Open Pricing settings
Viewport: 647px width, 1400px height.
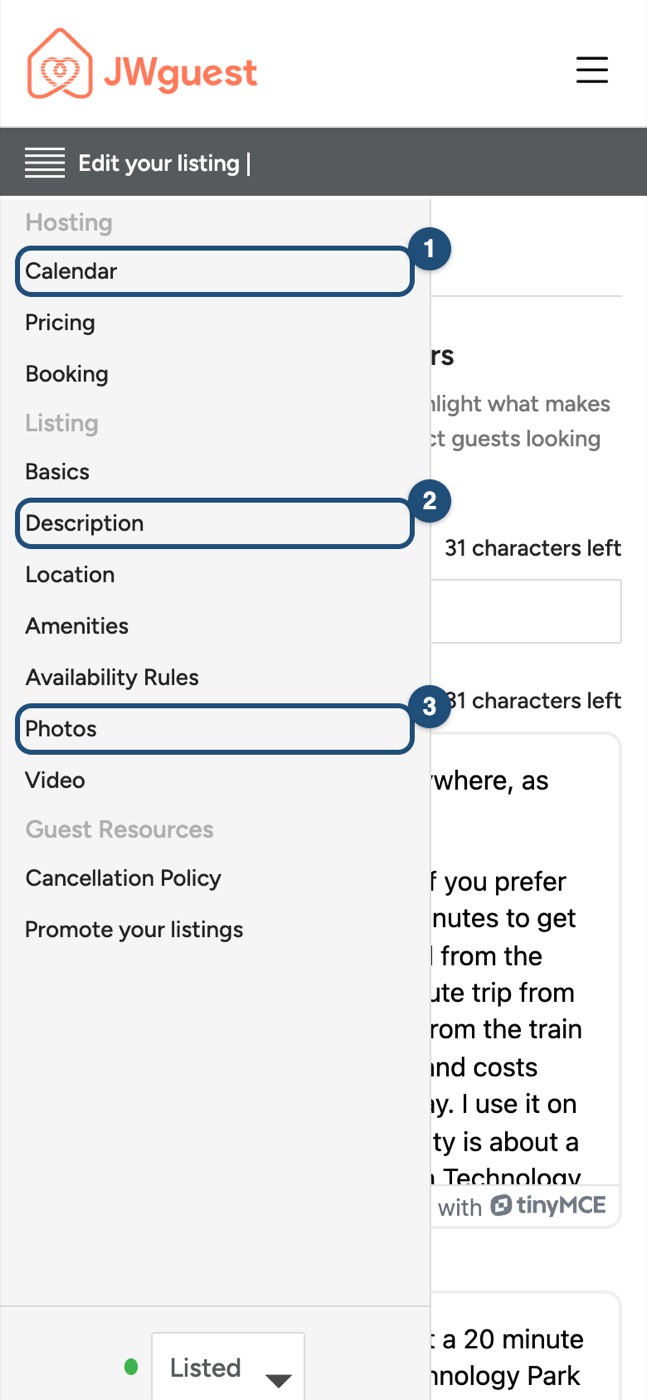(x=60, y=322)
